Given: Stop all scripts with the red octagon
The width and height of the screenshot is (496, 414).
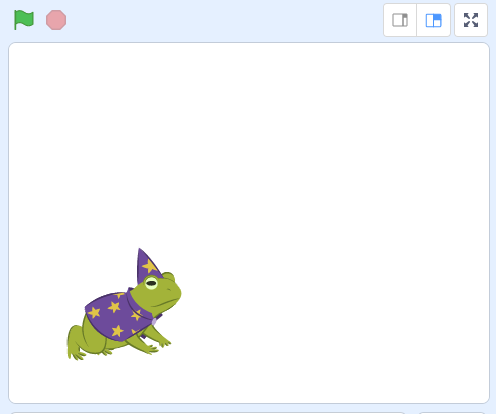Looking at the screenshot, I should click(x=56, y=20).
